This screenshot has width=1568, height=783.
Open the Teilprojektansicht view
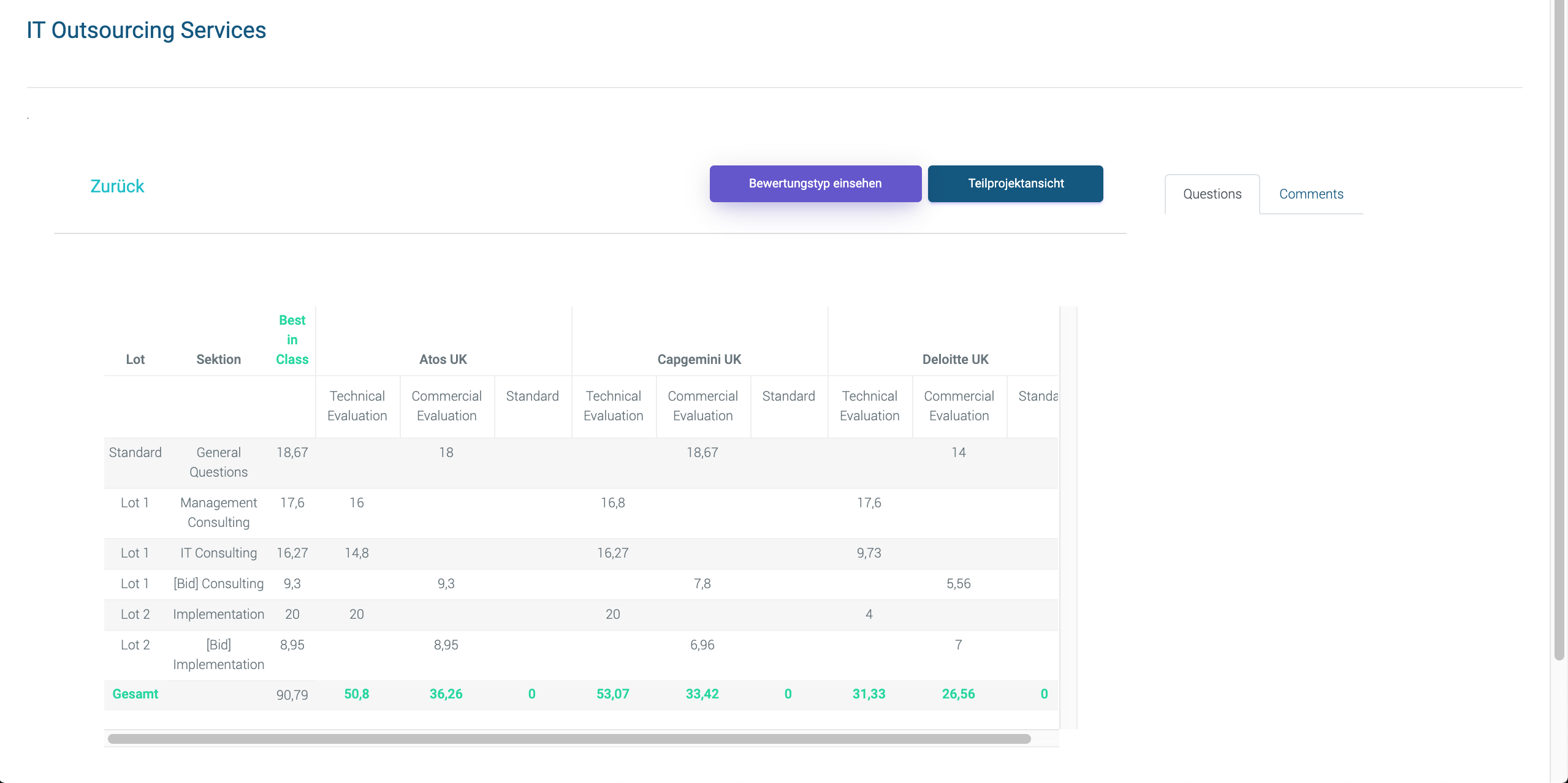(x=1015, y=183)
